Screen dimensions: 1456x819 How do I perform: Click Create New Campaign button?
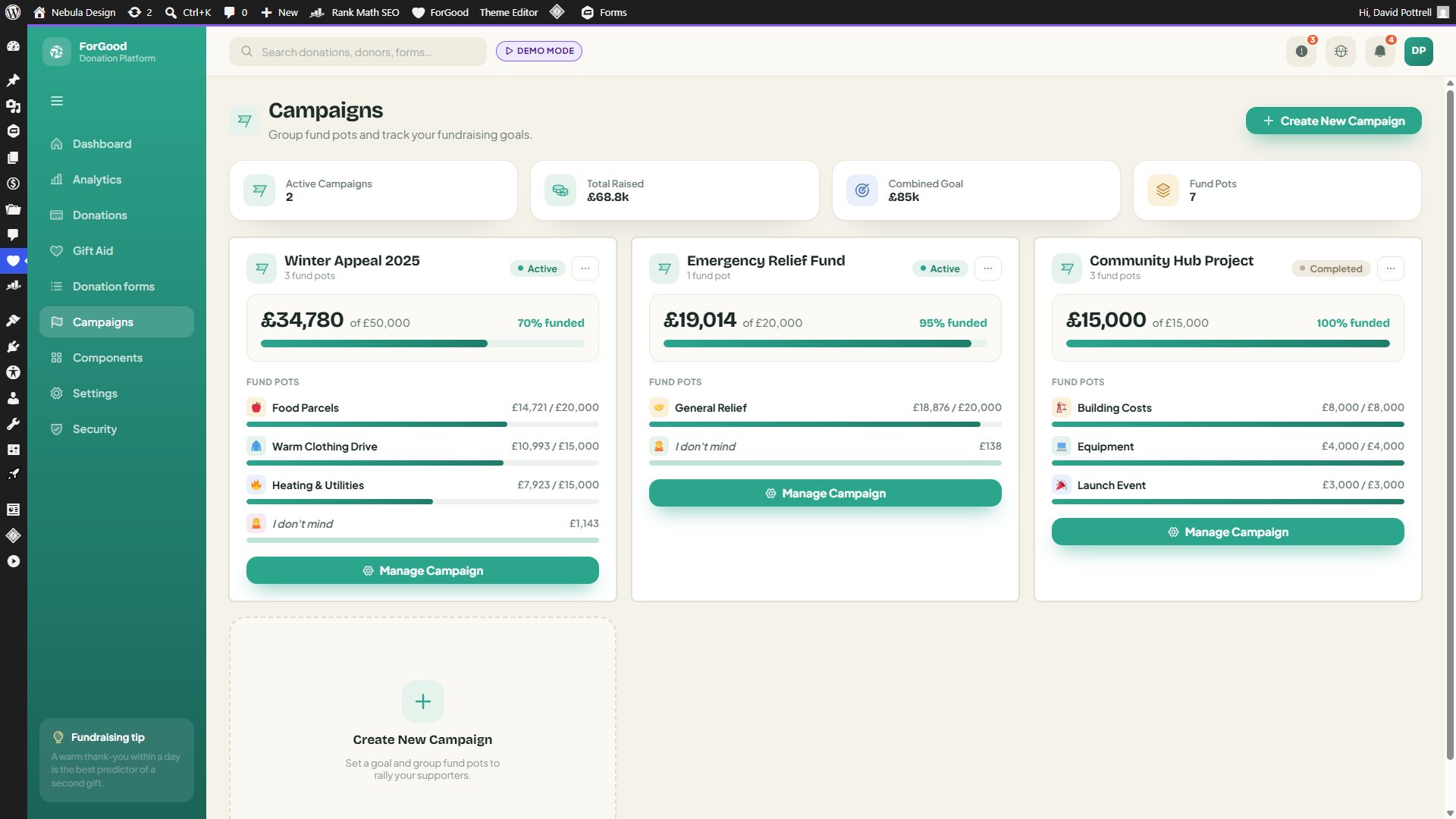pyautogui.click(x=1333, y=121)
